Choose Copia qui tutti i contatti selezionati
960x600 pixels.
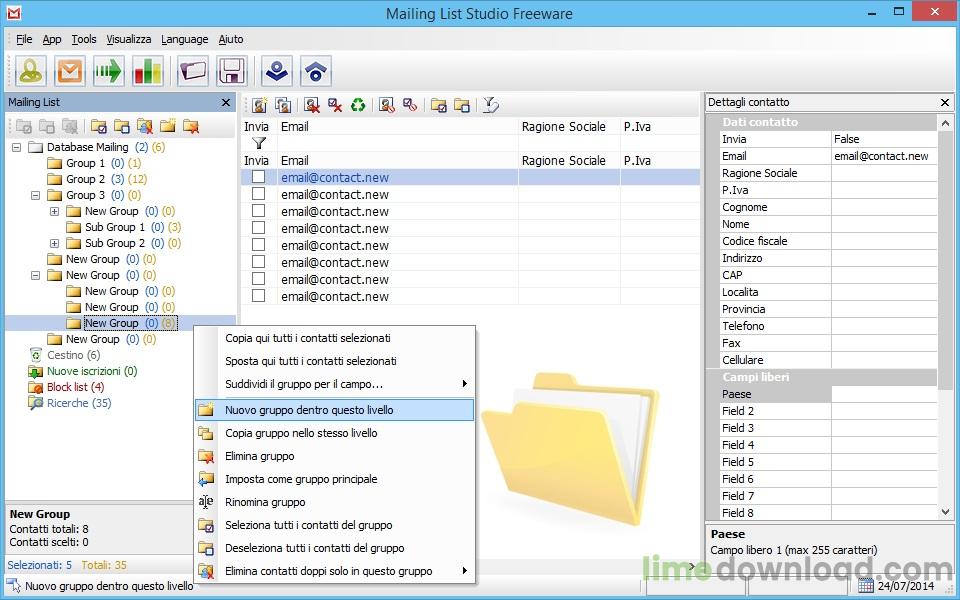(335, 338)
